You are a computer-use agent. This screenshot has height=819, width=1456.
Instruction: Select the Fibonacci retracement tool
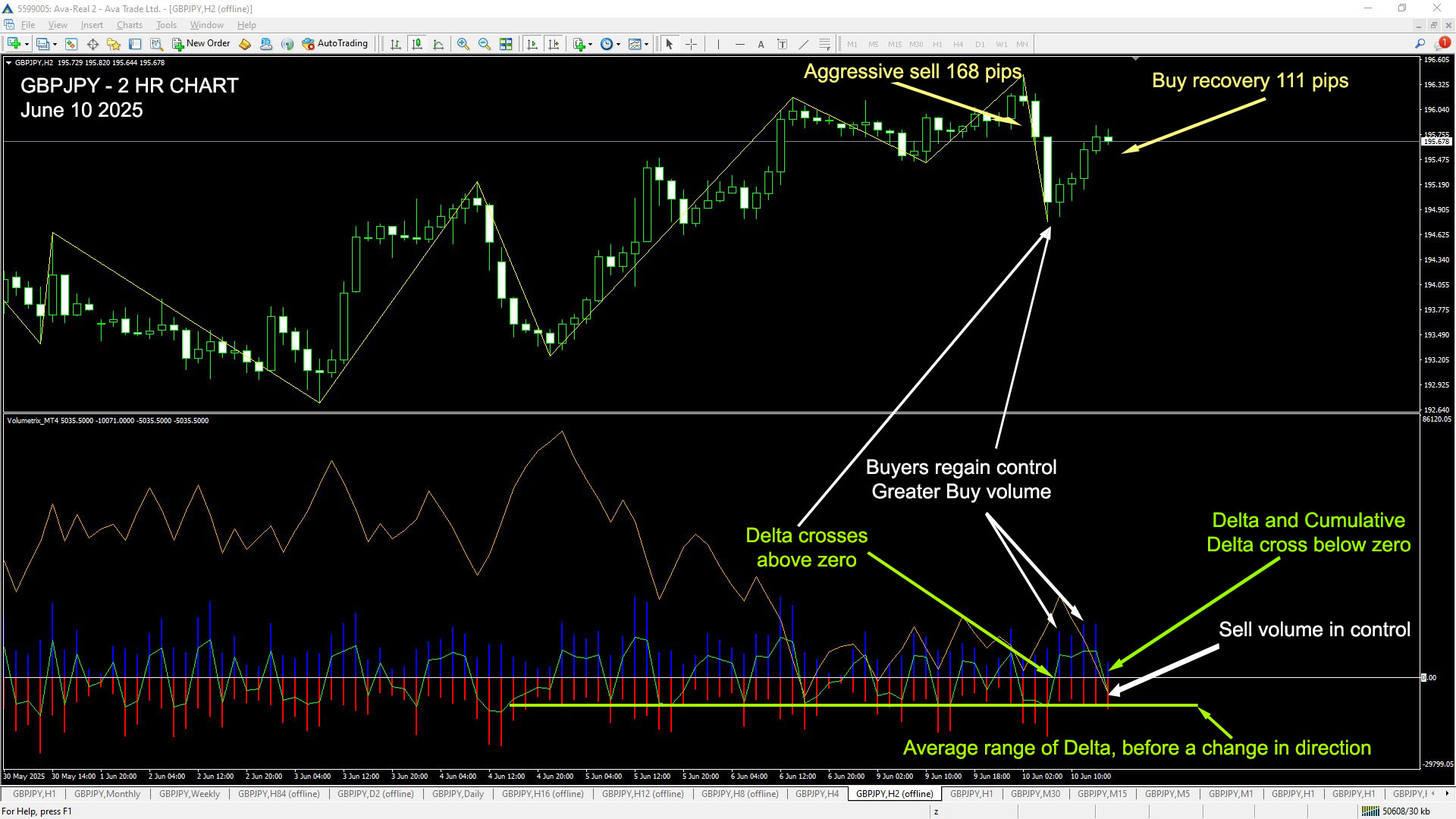825,44
